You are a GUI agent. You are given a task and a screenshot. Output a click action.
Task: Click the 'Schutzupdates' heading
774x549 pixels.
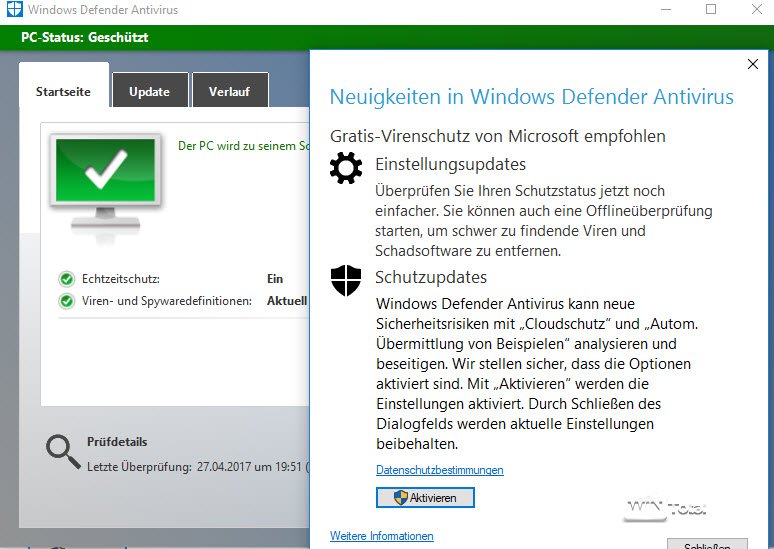[431, 277]
